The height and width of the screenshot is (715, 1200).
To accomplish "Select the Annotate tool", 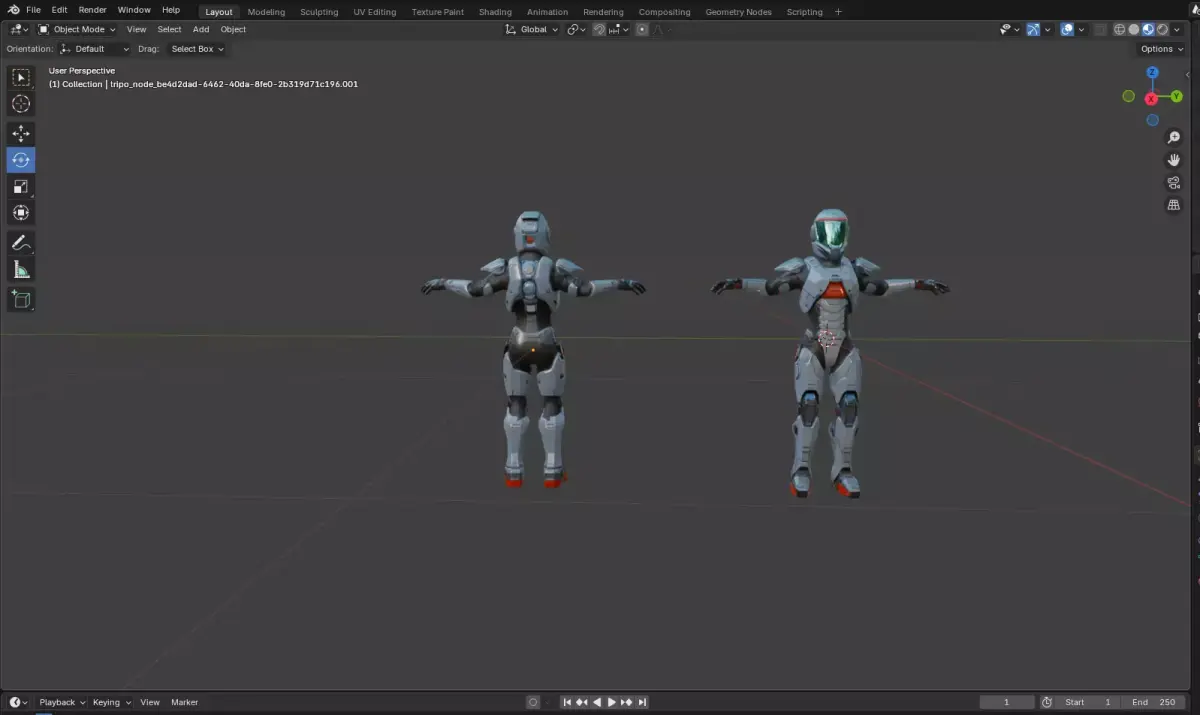I will click(x=21, y=242).
